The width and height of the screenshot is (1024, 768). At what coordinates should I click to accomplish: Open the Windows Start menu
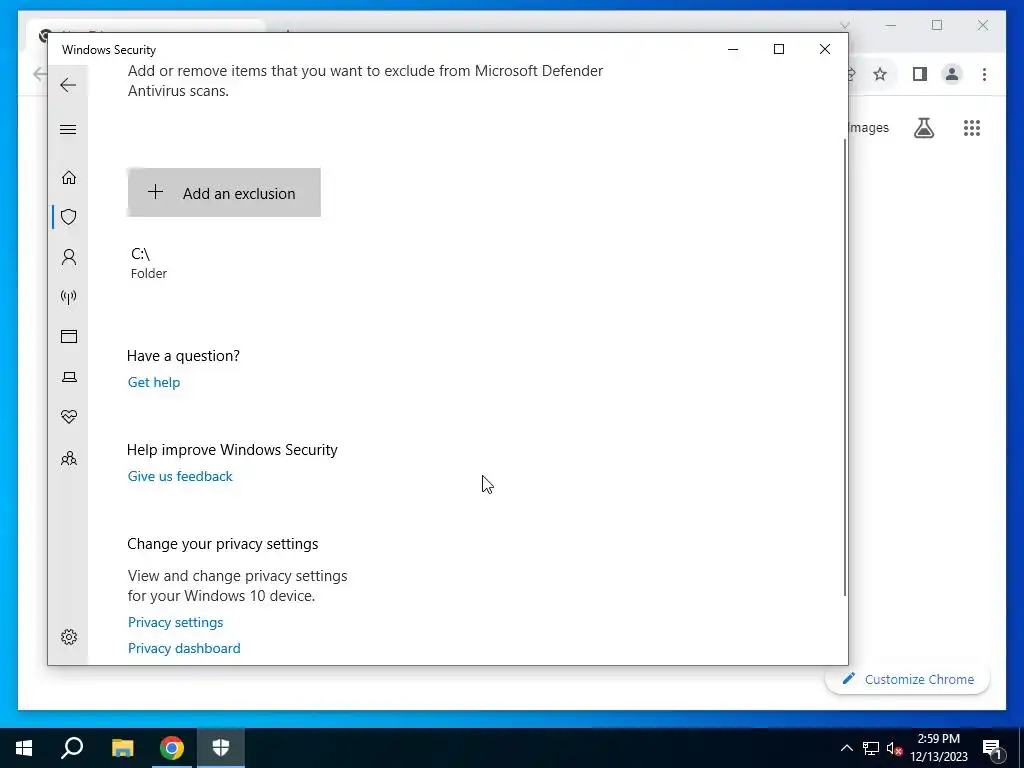24,748
